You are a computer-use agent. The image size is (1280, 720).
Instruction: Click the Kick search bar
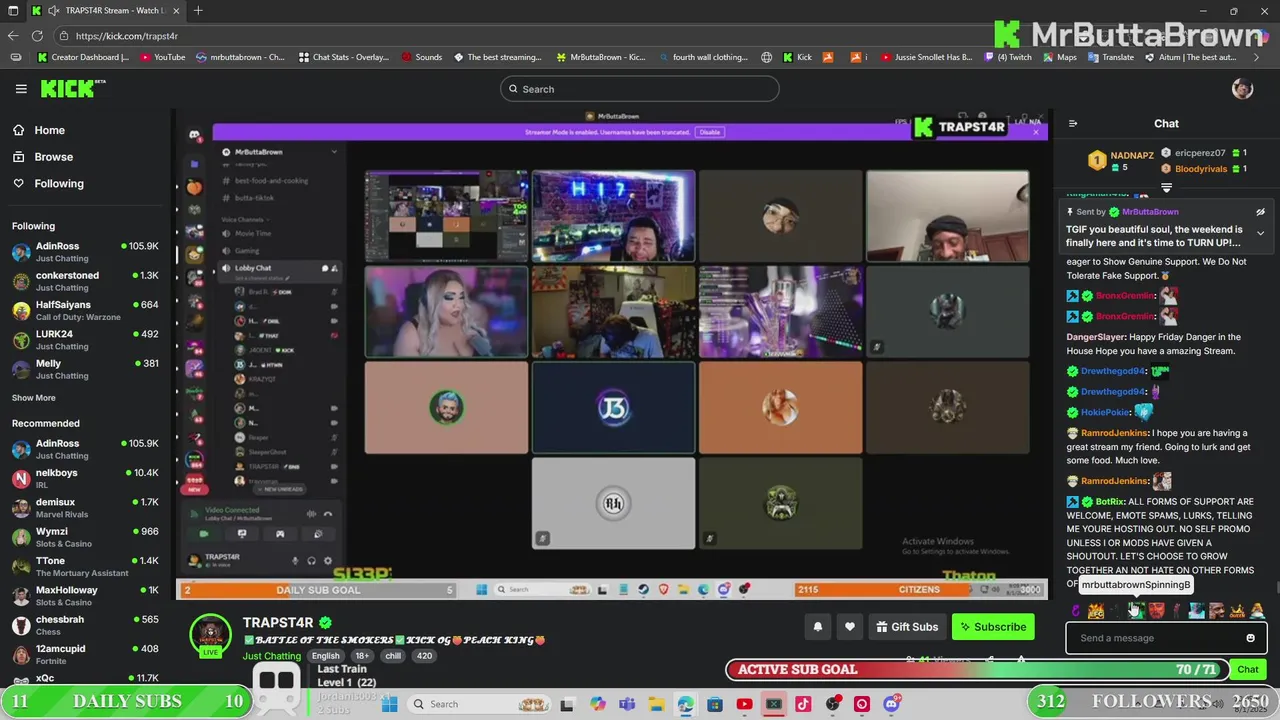[639, 89]
